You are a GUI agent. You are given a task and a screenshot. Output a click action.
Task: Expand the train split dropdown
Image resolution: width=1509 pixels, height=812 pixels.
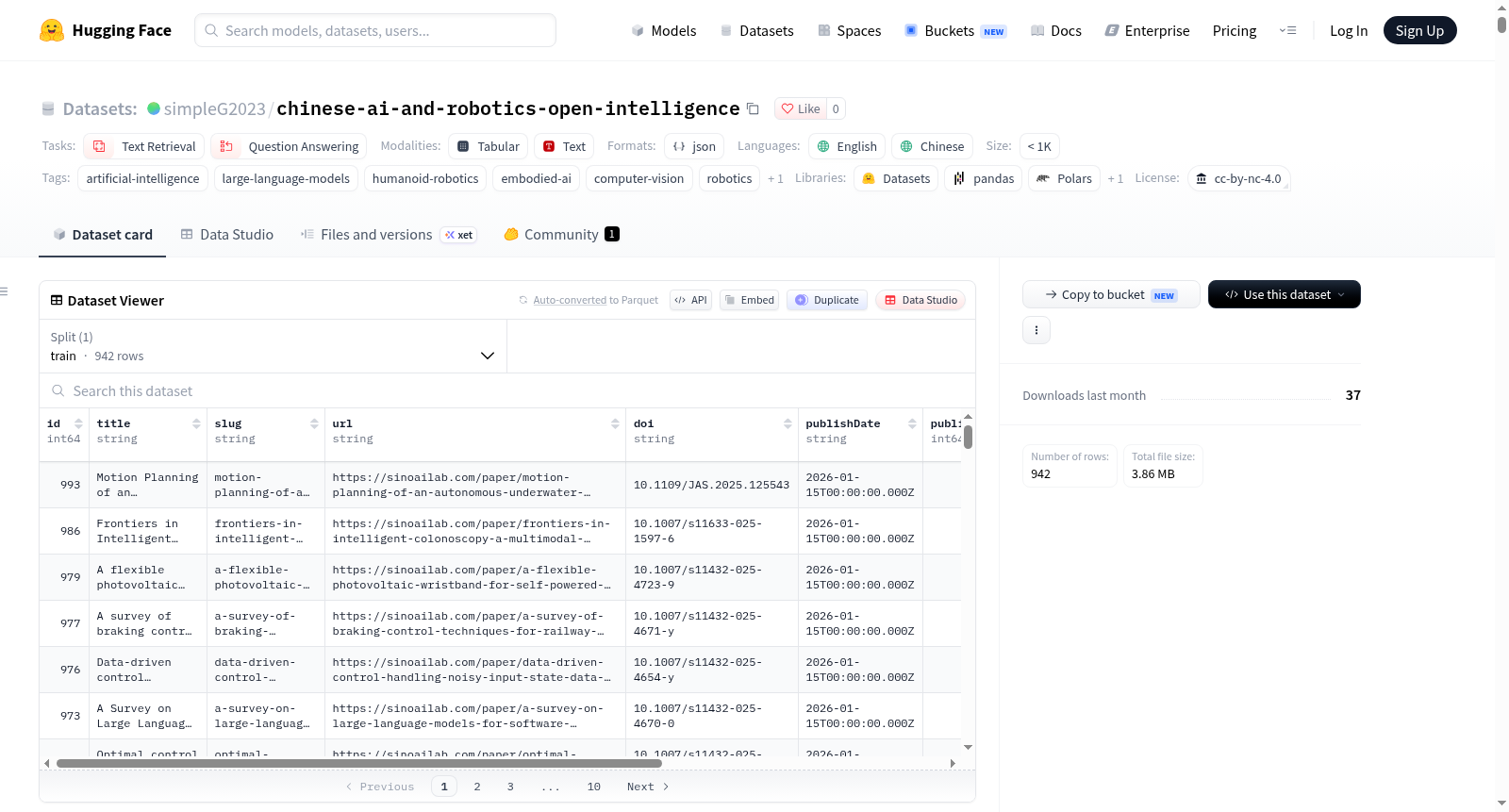274,346
